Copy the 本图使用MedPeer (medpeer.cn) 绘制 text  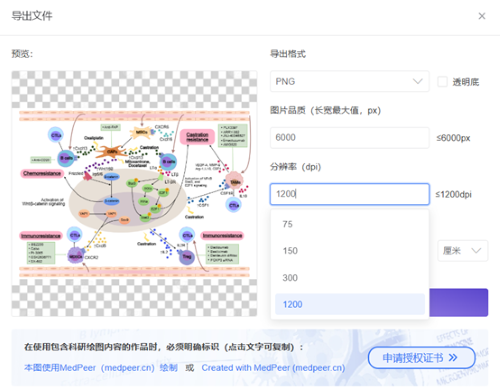click(x=101, y=368)
